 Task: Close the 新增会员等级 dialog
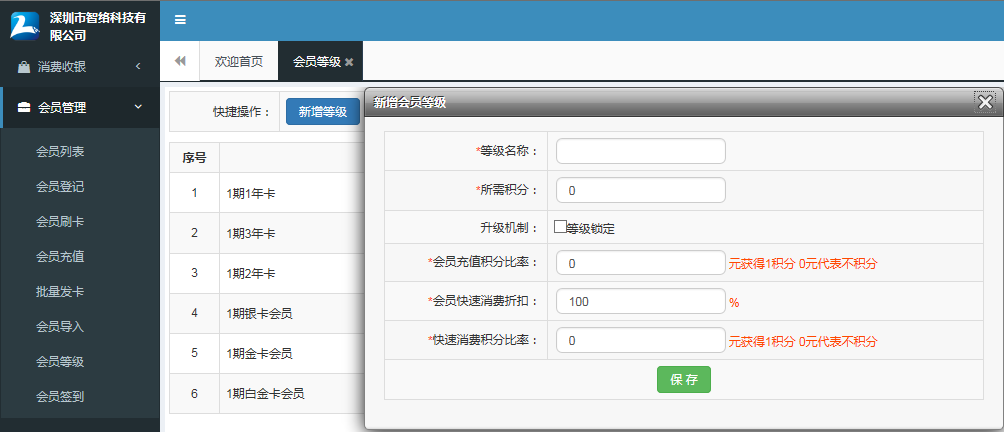click(x=985, y=101)
